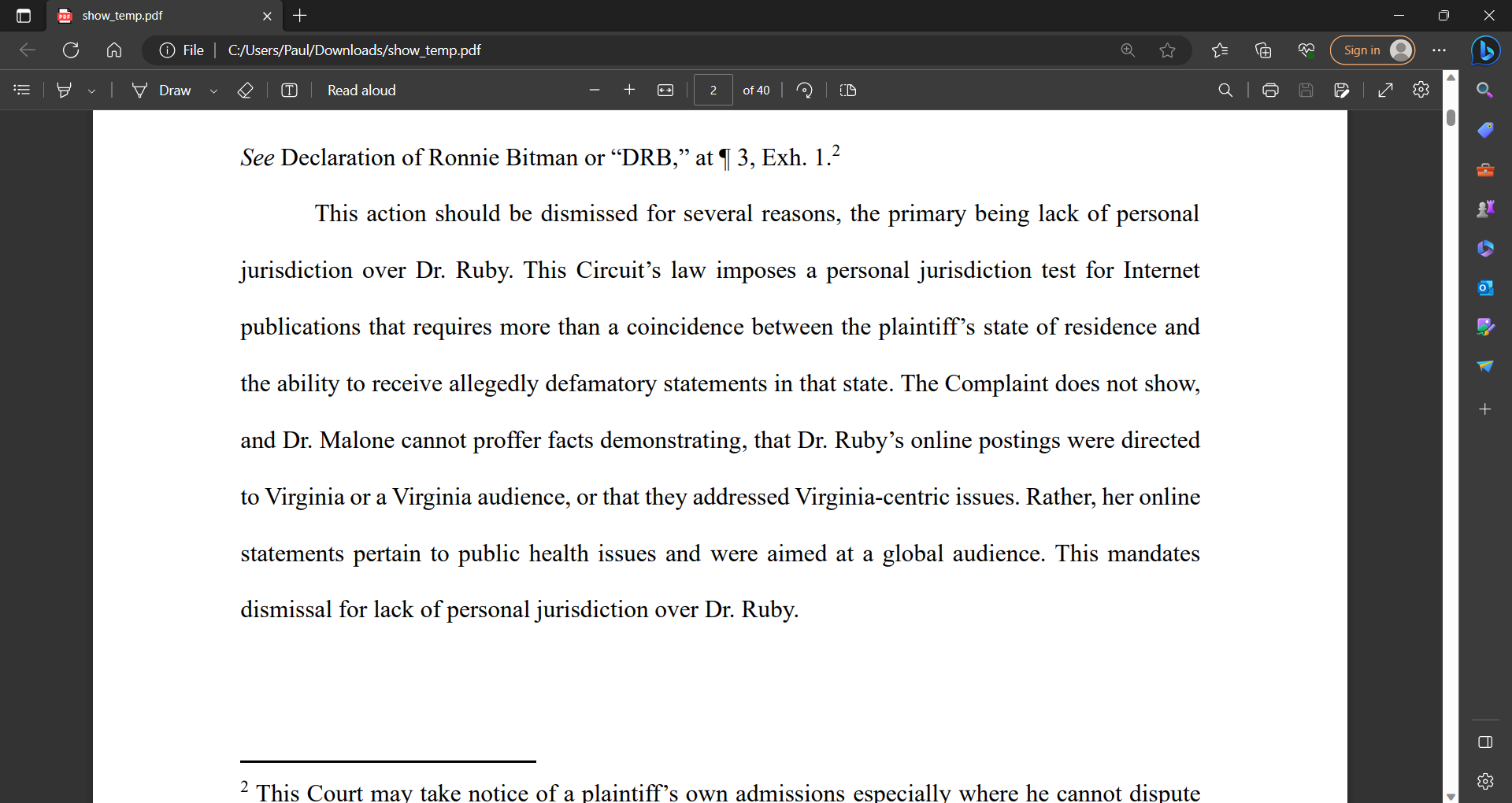Rotate the PDF page

point(804,90)
